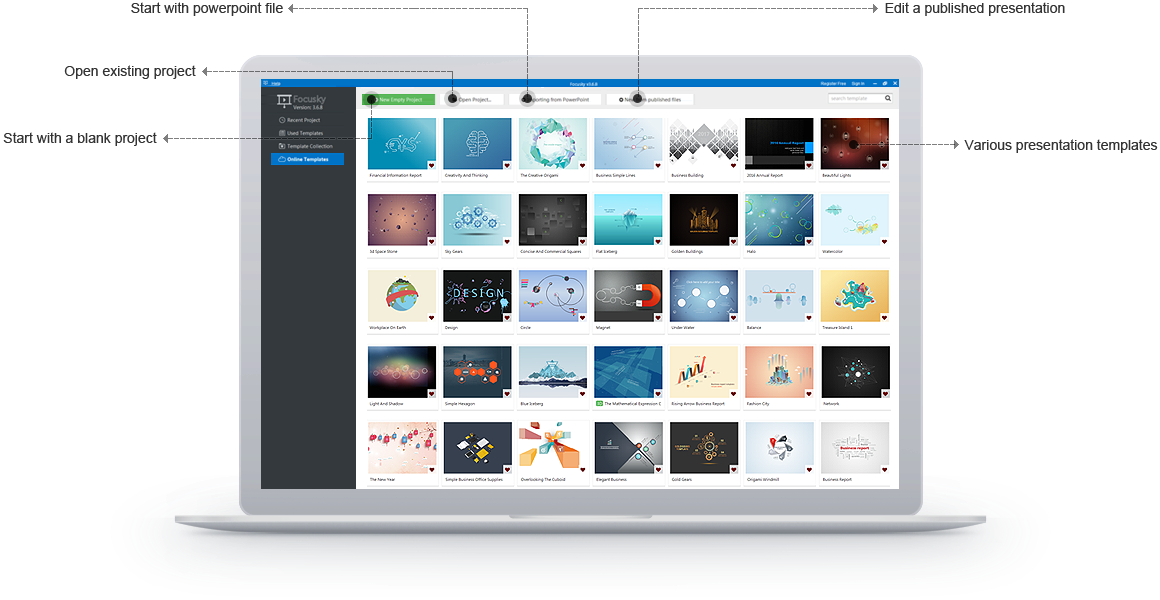Image resolution: width=1160 pixels, height=600 pixels.
Task: Click the Sign In link
Action: (857, 83)
